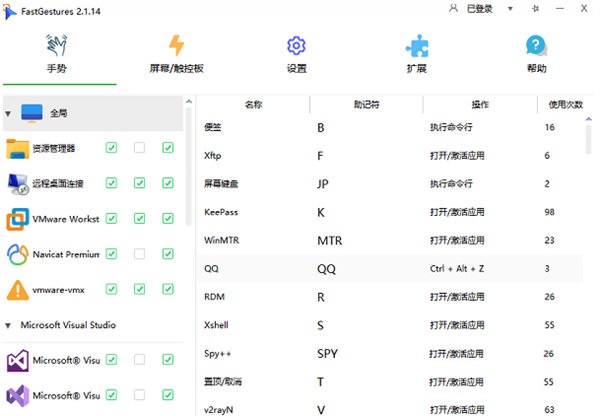Select the 资源管理器 folder icon

[x=18, y=148]
